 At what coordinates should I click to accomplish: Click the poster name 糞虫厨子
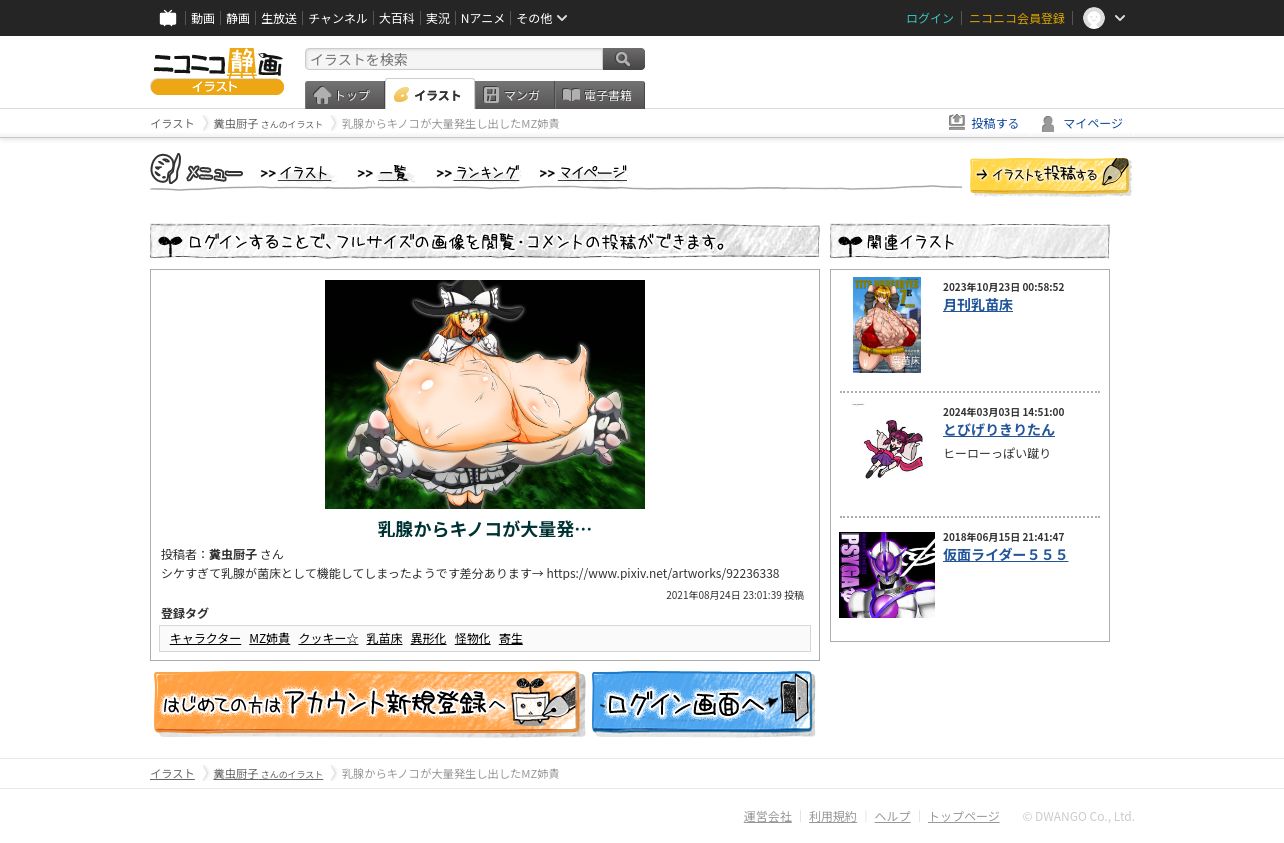(x=233, y=554)
